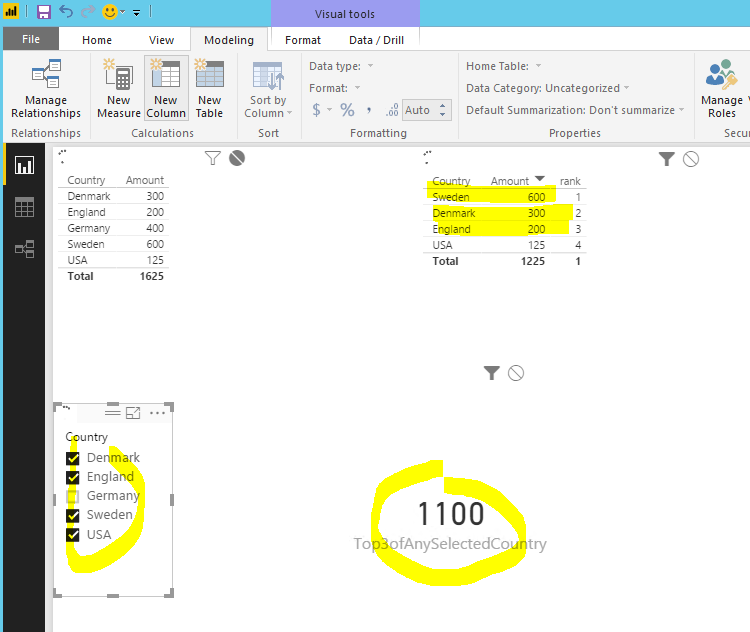Undo the last action

coord(66,11)
